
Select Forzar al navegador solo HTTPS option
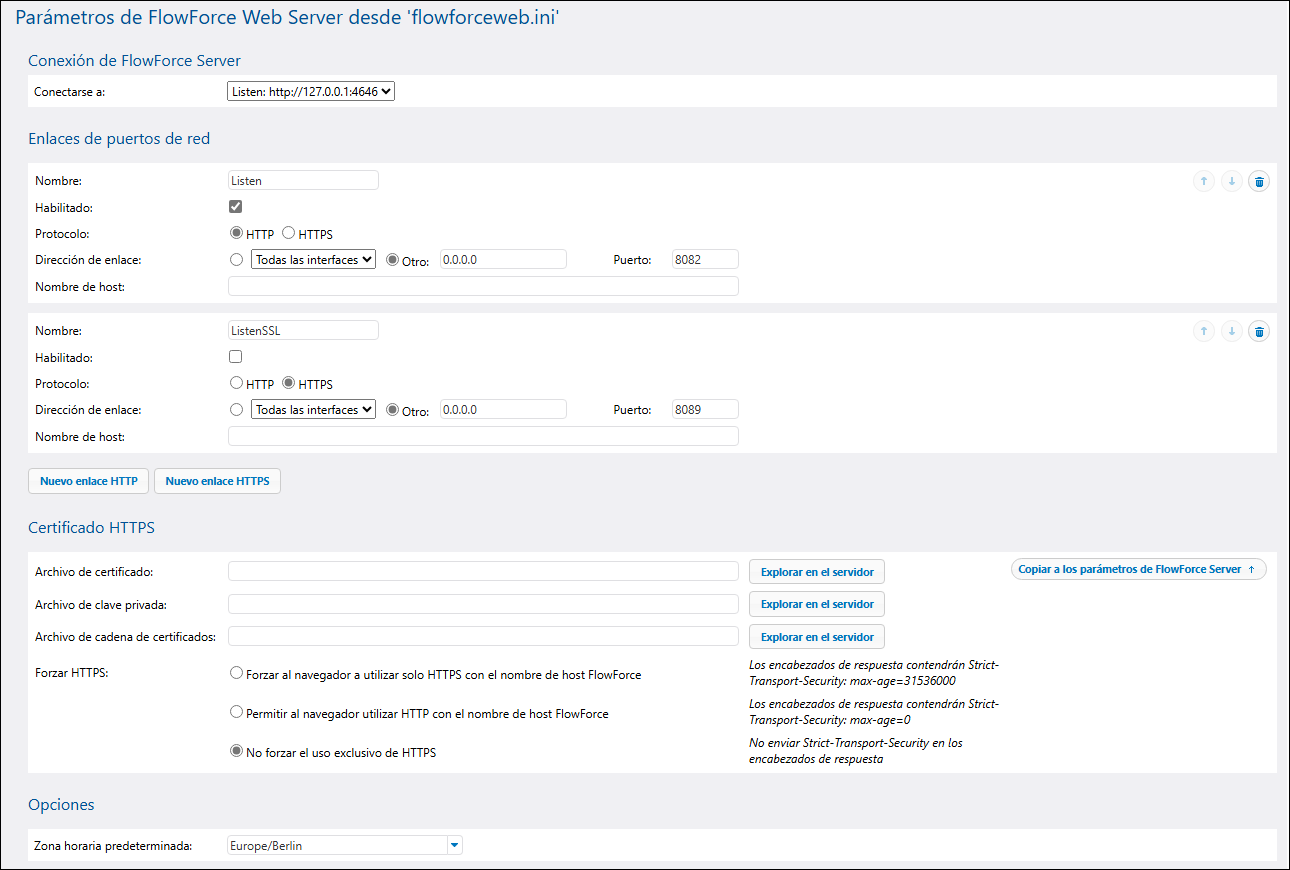[x=236, y=674]
